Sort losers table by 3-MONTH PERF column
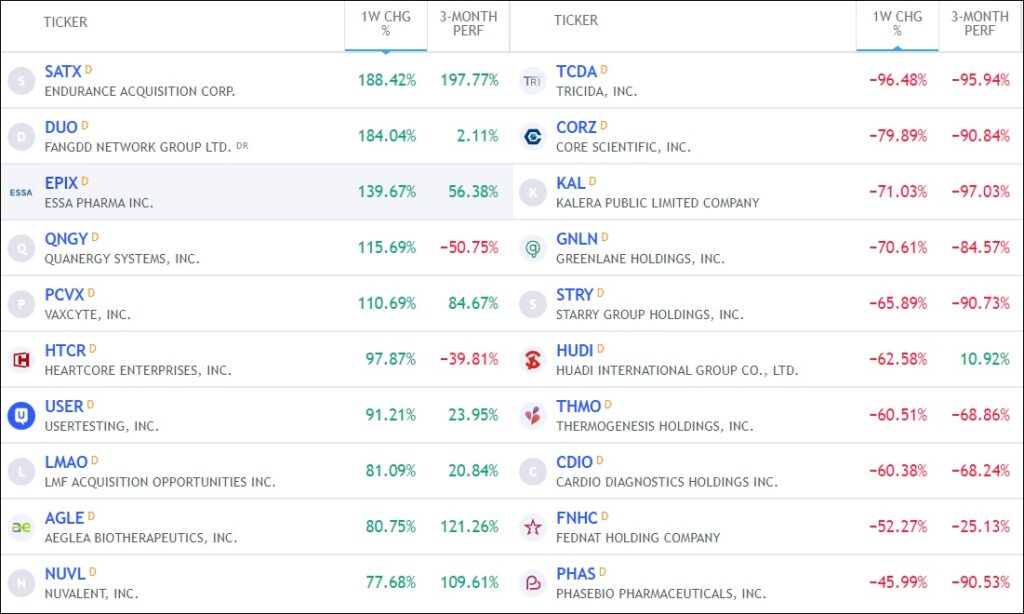The height and width of the screenshot is (614, 1024). [980, 24]
